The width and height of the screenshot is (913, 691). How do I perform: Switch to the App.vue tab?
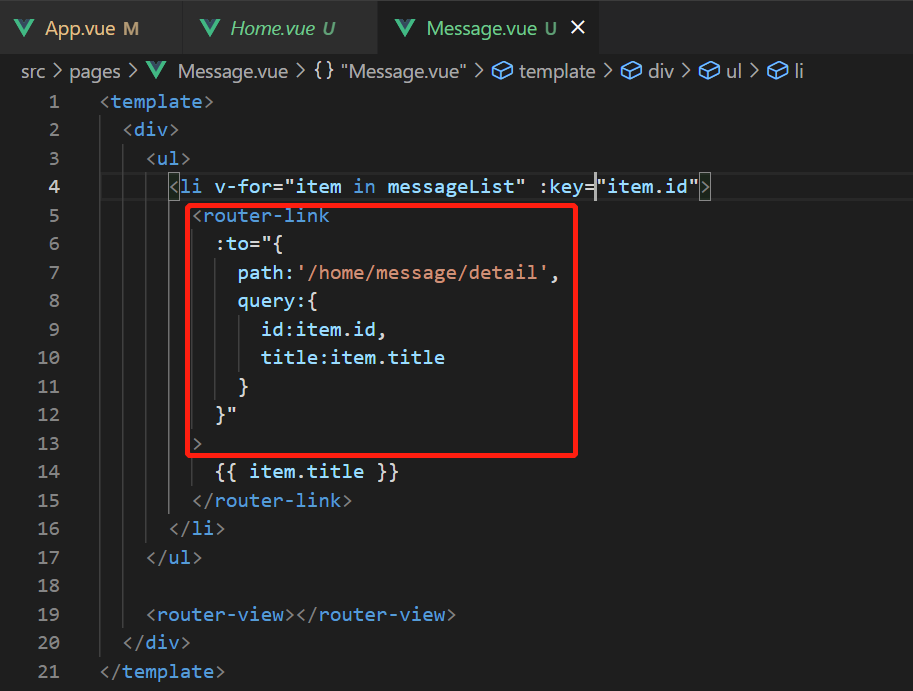point(91,28)
